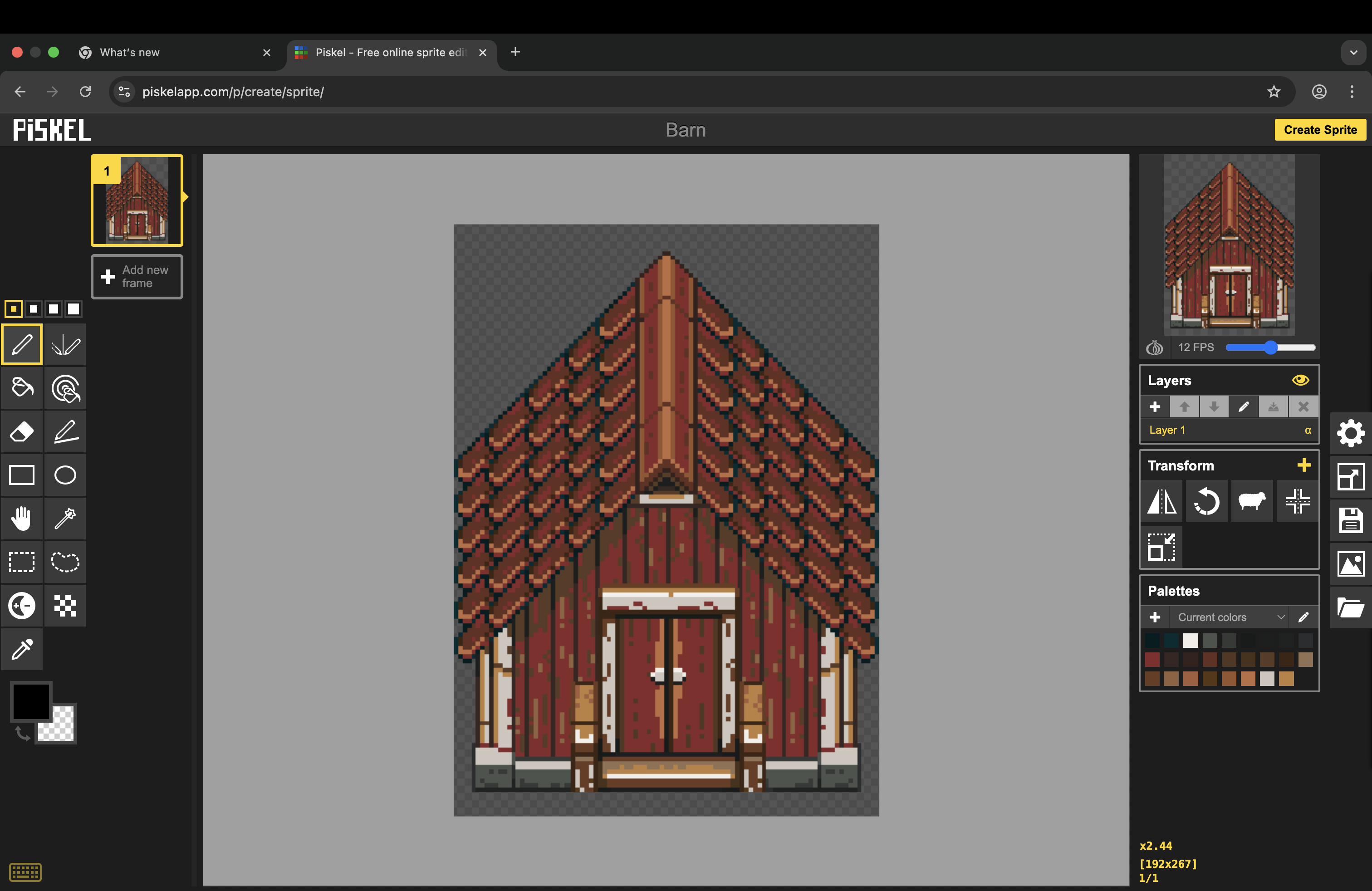The height and width of the screenshot is (891, 1372).
Task: Toggle onion skin preview
Action: pyautogui.click(x=1154, y=348)
